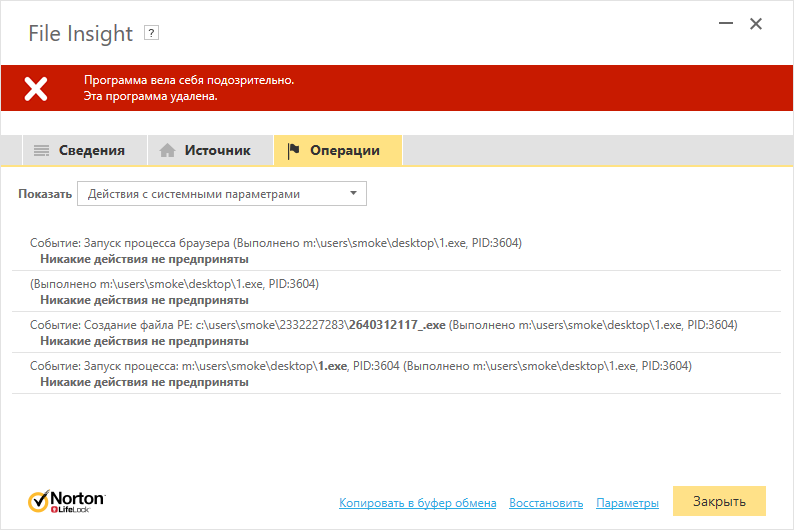
Task: Open the File Insight help question-mark icon
Action: click(x=151, y=33)
